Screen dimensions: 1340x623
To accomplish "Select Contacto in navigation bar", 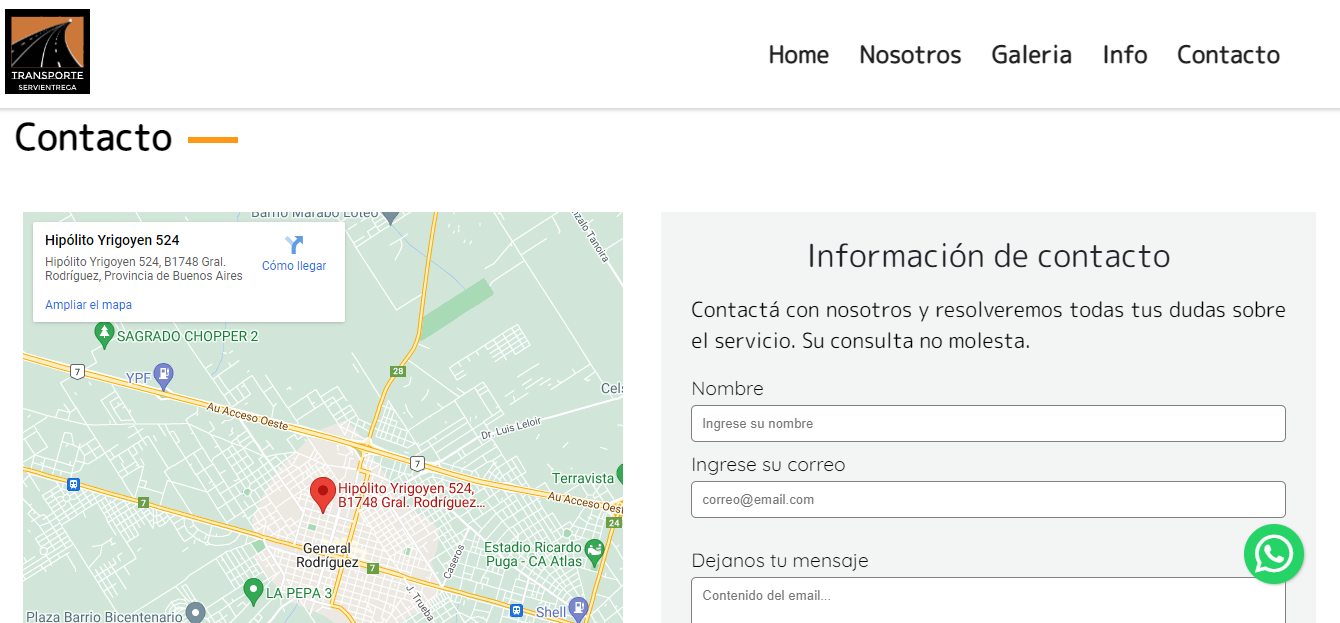I will [1228, 55].
